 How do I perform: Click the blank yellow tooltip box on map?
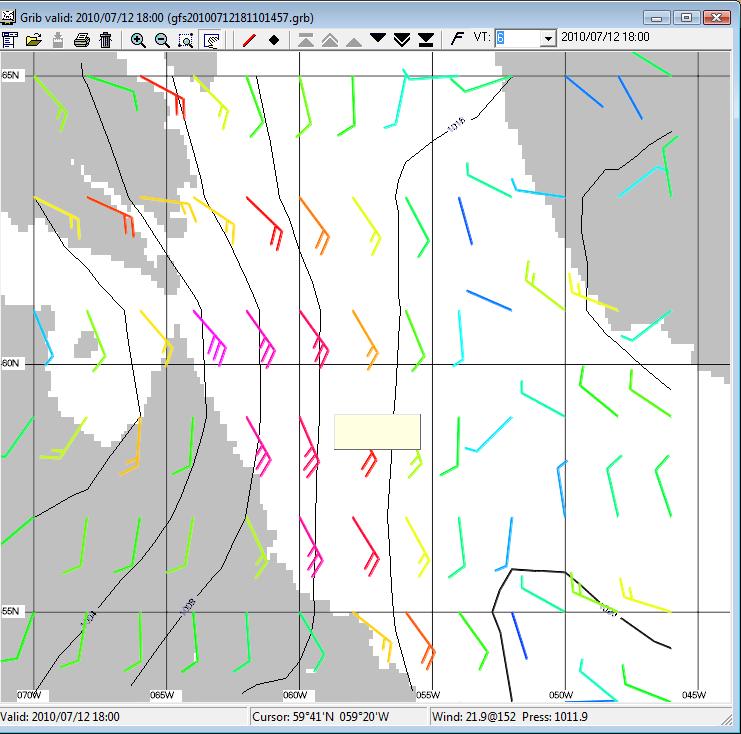click(377, 432)
